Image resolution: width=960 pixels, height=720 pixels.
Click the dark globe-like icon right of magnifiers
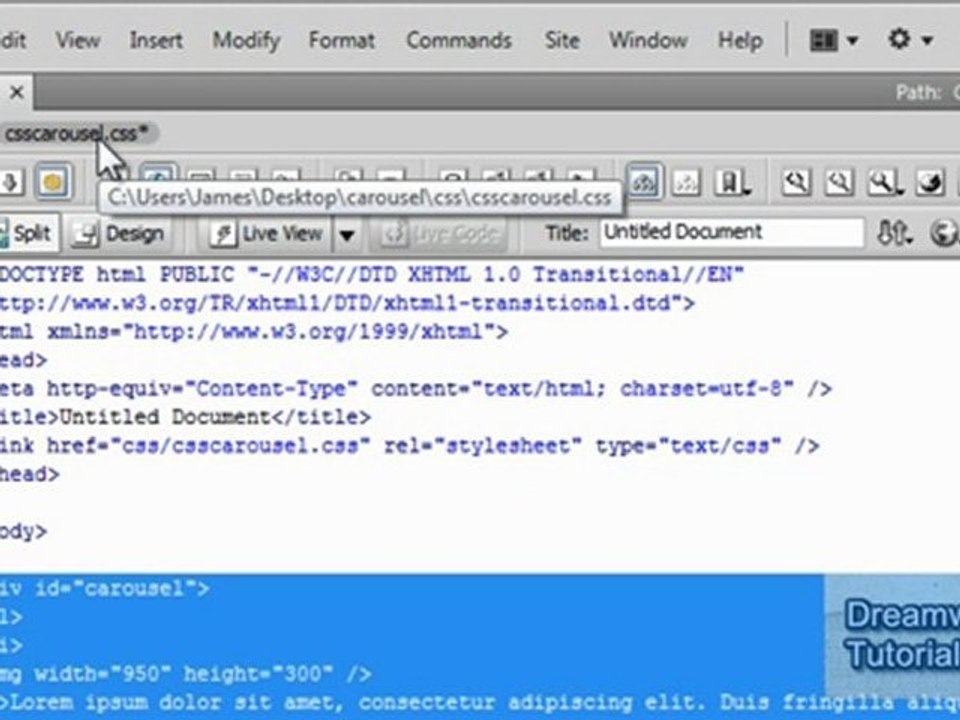pos(931,182)
